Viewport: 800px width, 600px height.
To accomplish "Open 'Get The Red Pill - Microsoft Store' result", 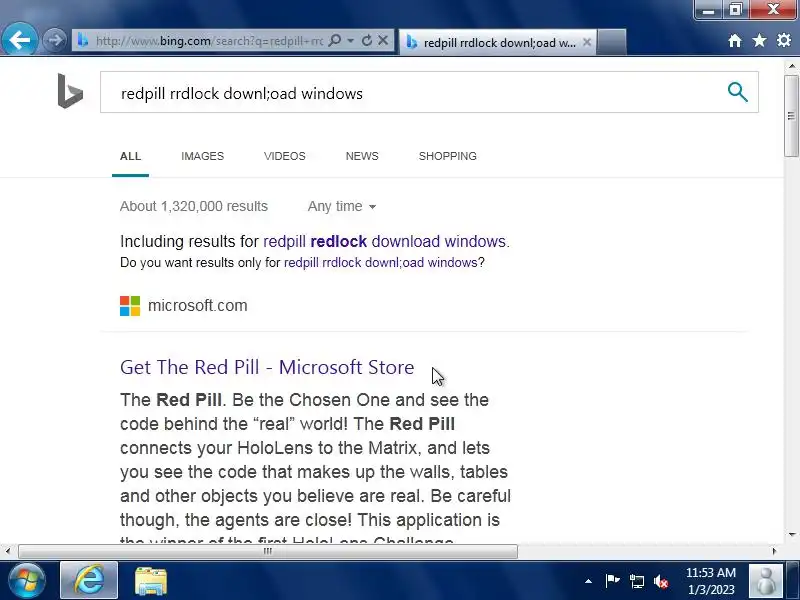I will click(267, 367).
